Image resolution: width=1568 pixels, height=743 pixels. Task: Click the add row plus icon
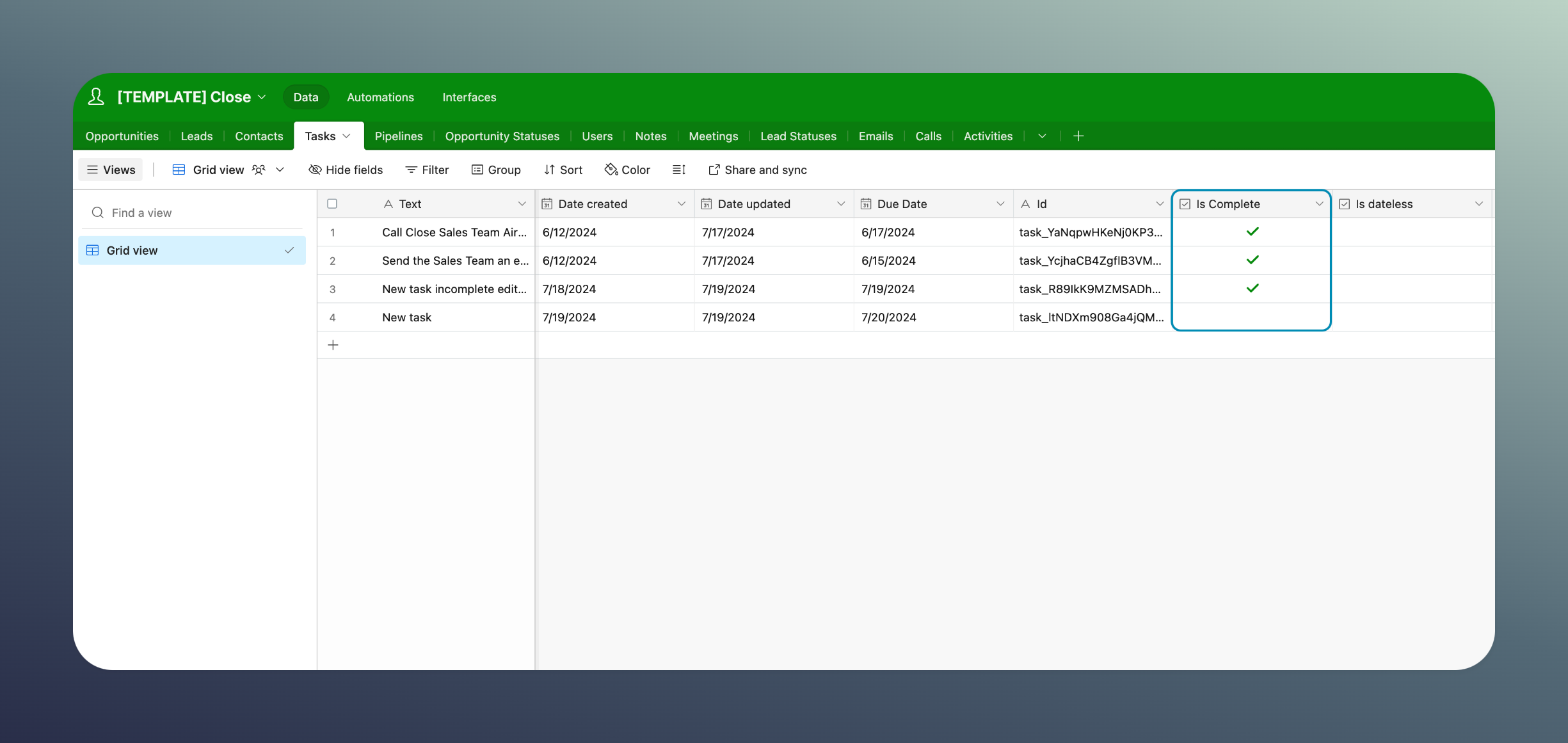(x=333, y=345)
